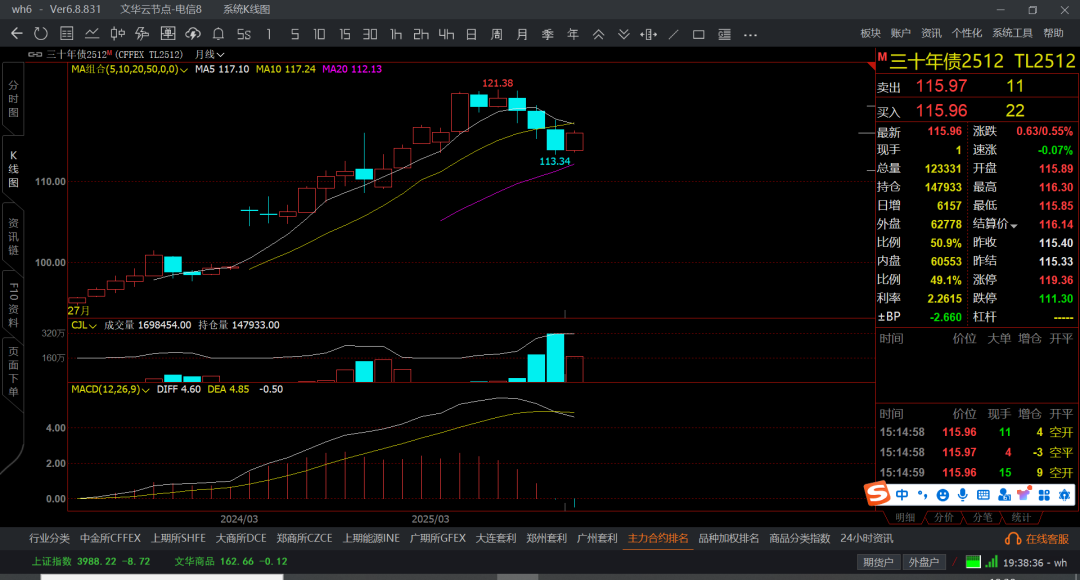Click the 上证指数 3988.22 status entry

click(x=90, y=561)
